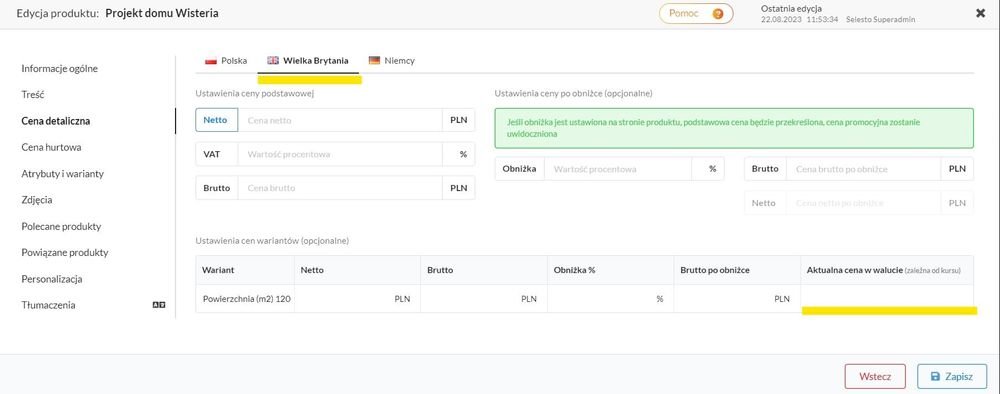Click the green discount information notice
The height and width of the screenshot is (394, 1000).
coord(734,128)
